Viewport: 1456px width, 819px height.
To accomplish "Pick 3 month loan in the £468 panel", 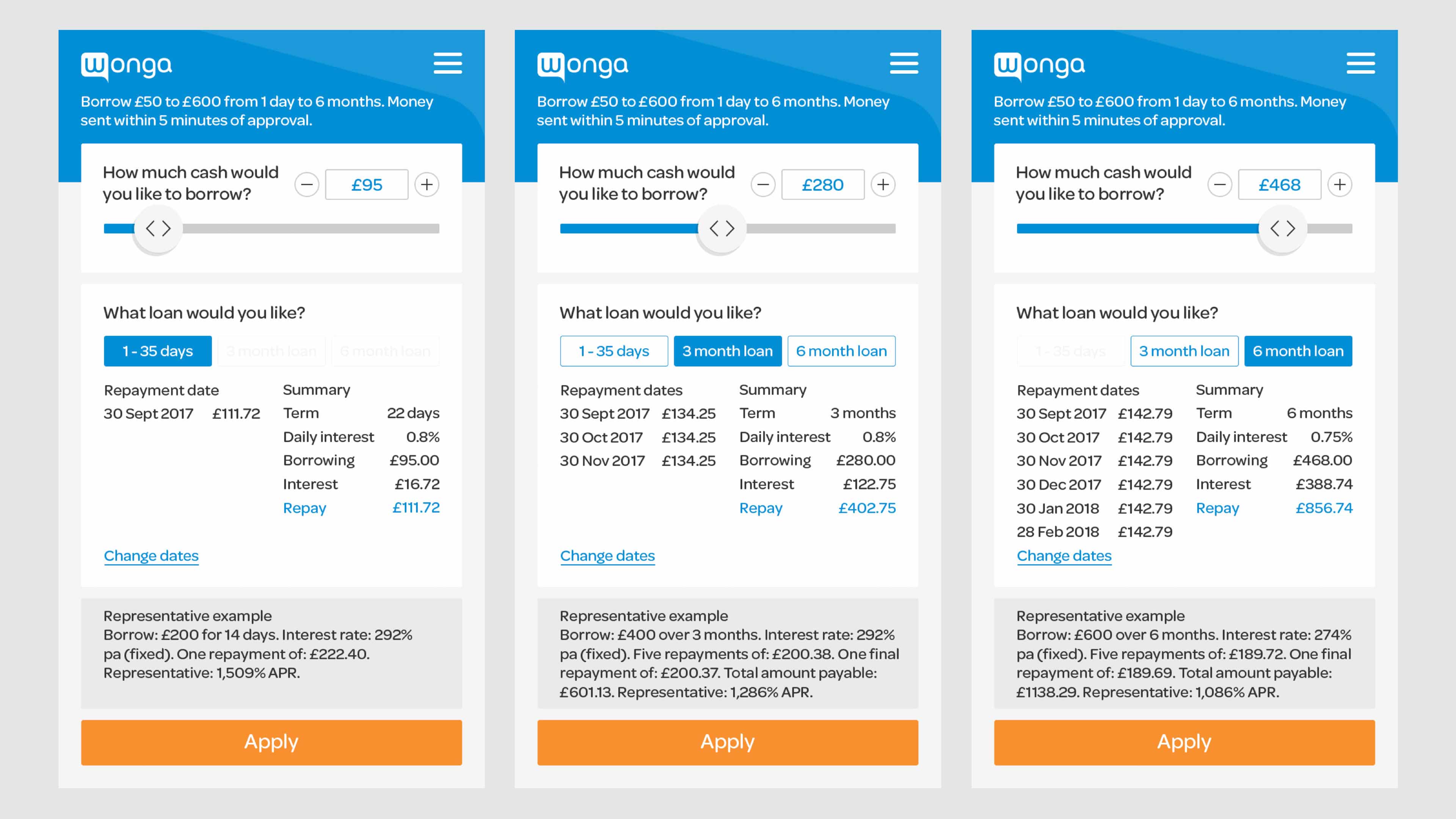I will [x=1184, y=351].
